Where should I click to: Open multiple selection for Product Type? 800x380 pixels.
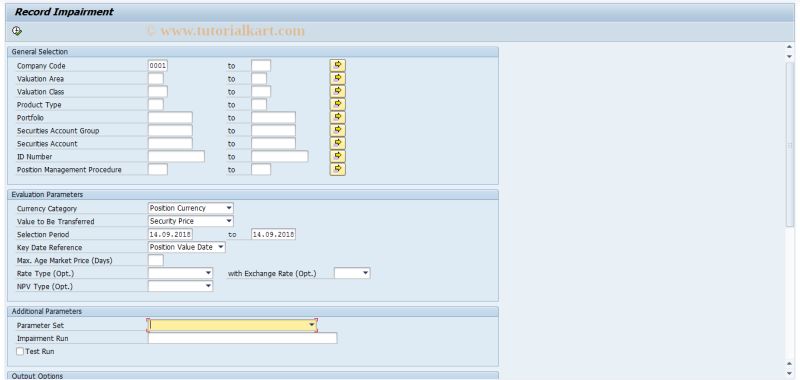click(338, 104)
